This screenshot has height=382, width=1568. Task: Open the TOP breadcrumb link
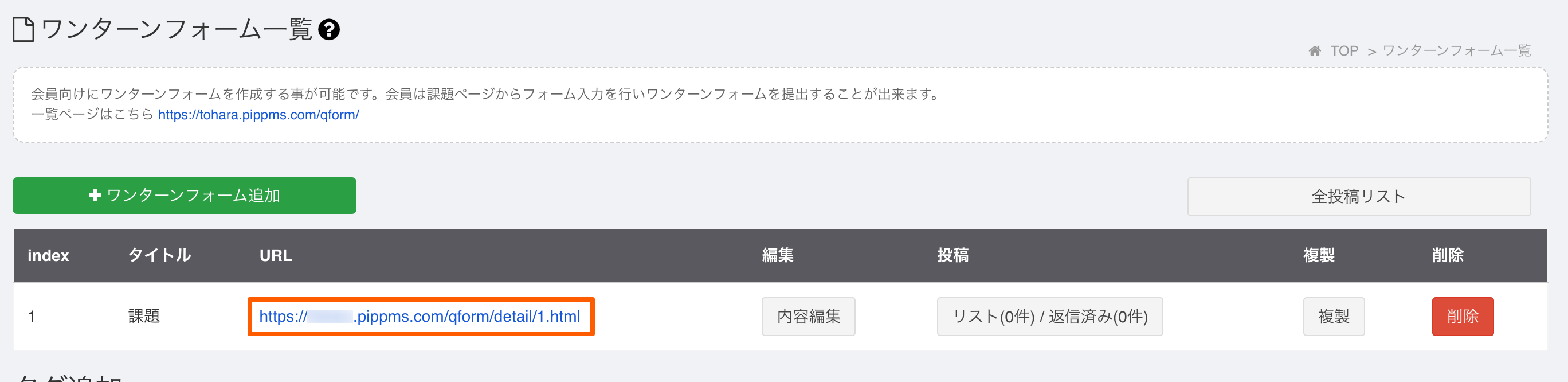[x=1344, y=50]
